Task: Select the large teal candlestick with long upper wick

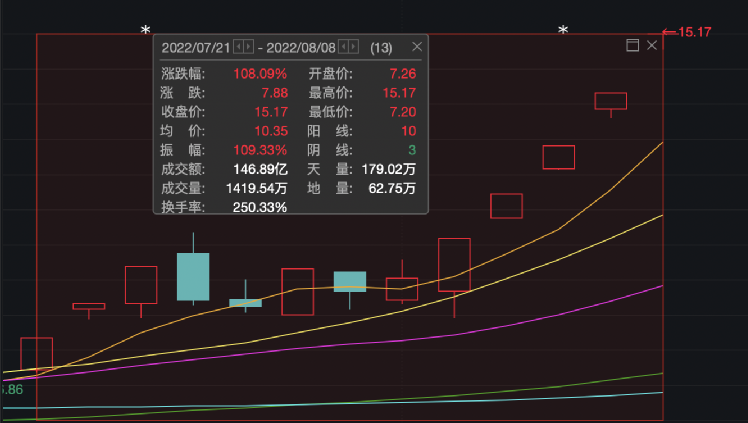Action: [x=193, y=276]
